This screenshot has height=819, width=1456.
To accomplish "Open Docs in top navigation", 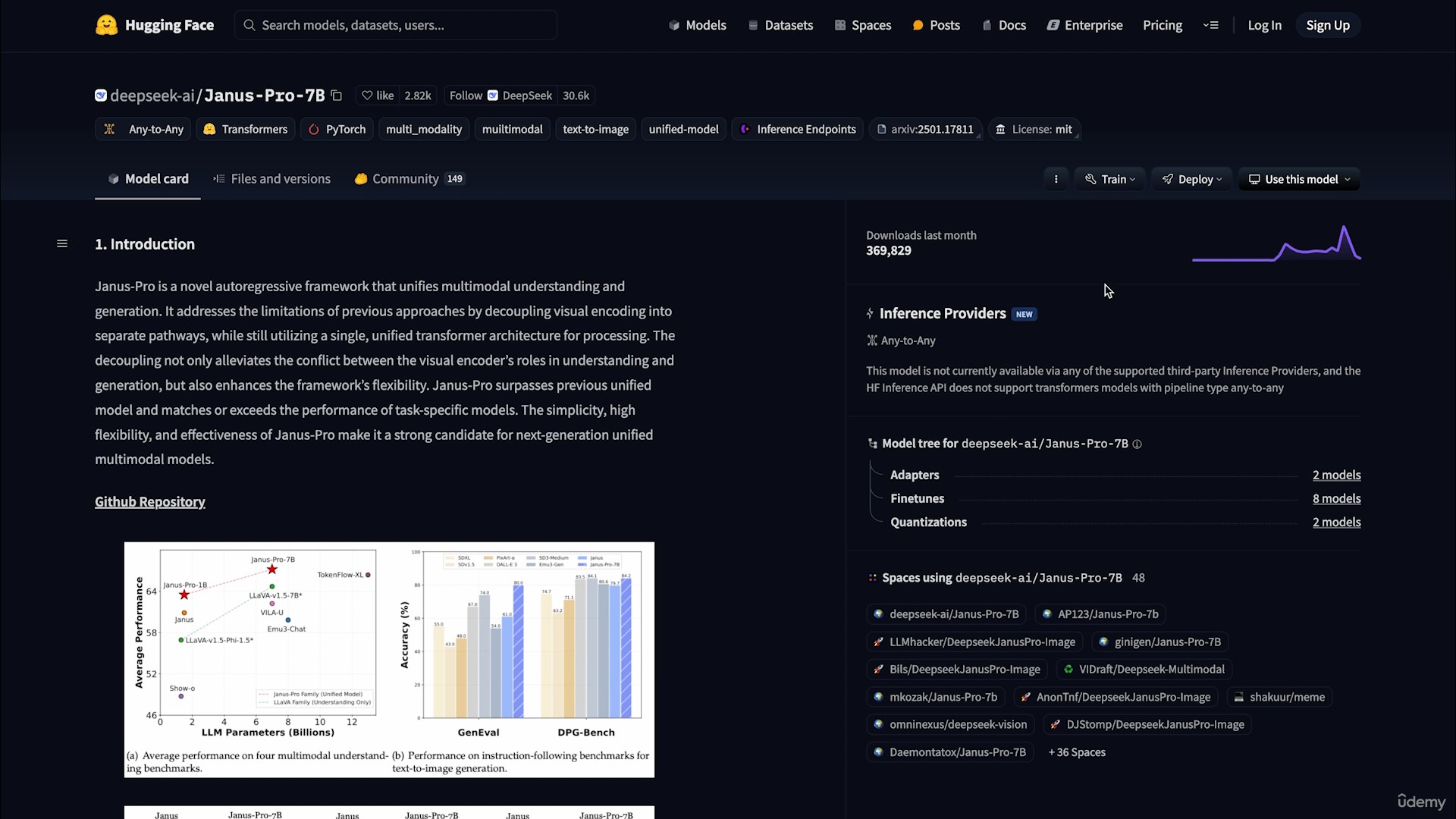I will tap(1003, 25).
